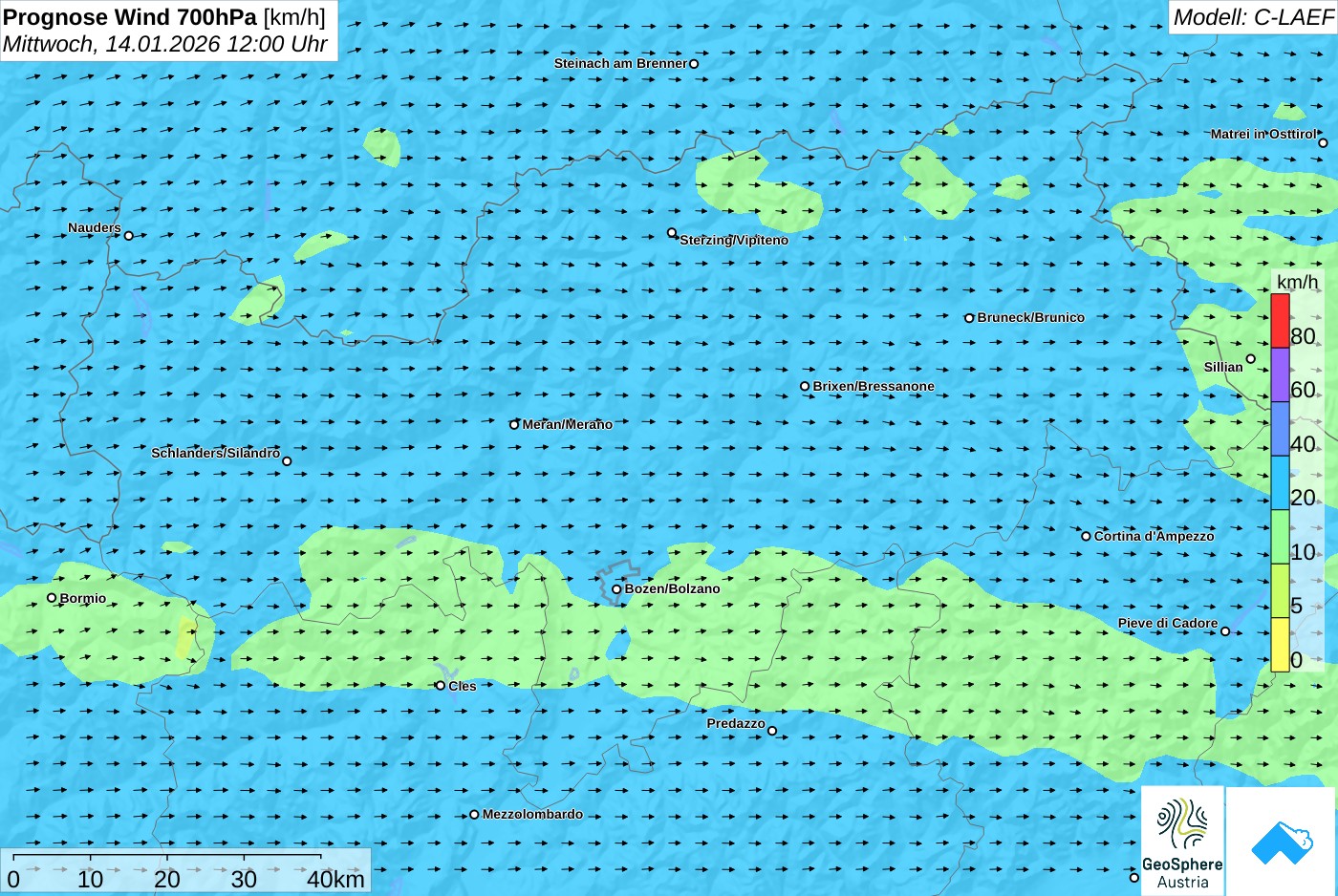Click the lime 5 km/h legend swatch
This screenshot has width=1338, height=896.
tap(1280, 590)
